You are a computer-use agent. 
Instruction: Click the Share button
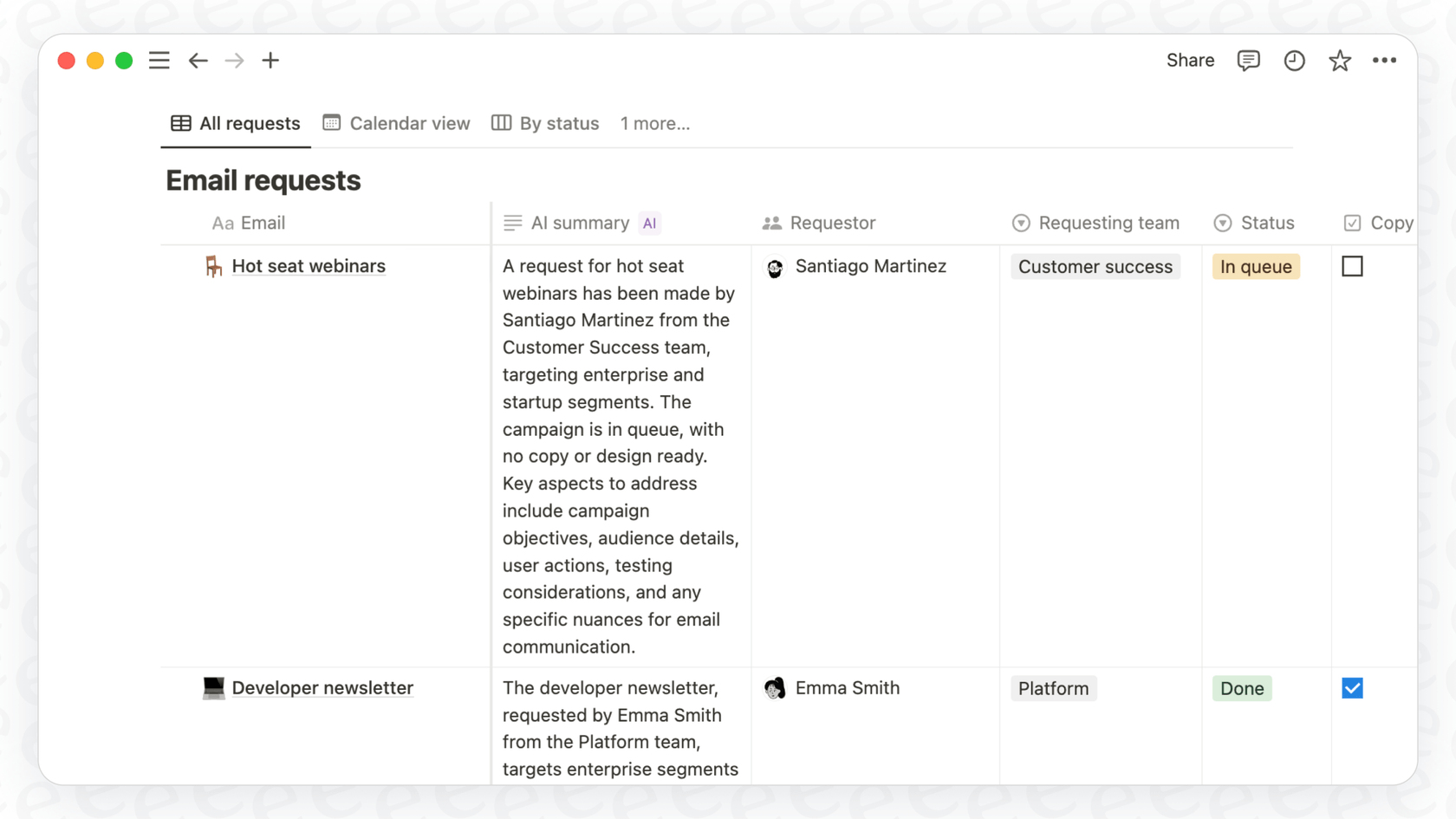1190,61
